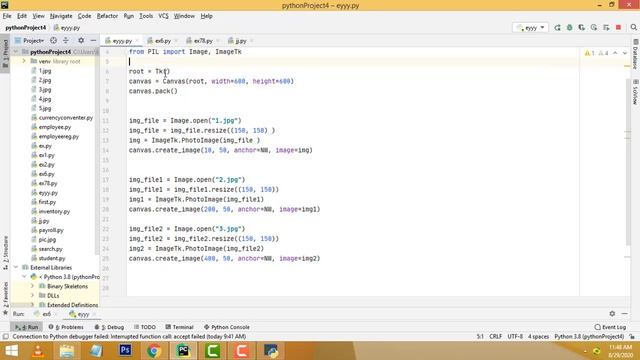Click the CRLF line separator widget
The height and width of the screenshot is (360, 640).
[x=496, y=337]
